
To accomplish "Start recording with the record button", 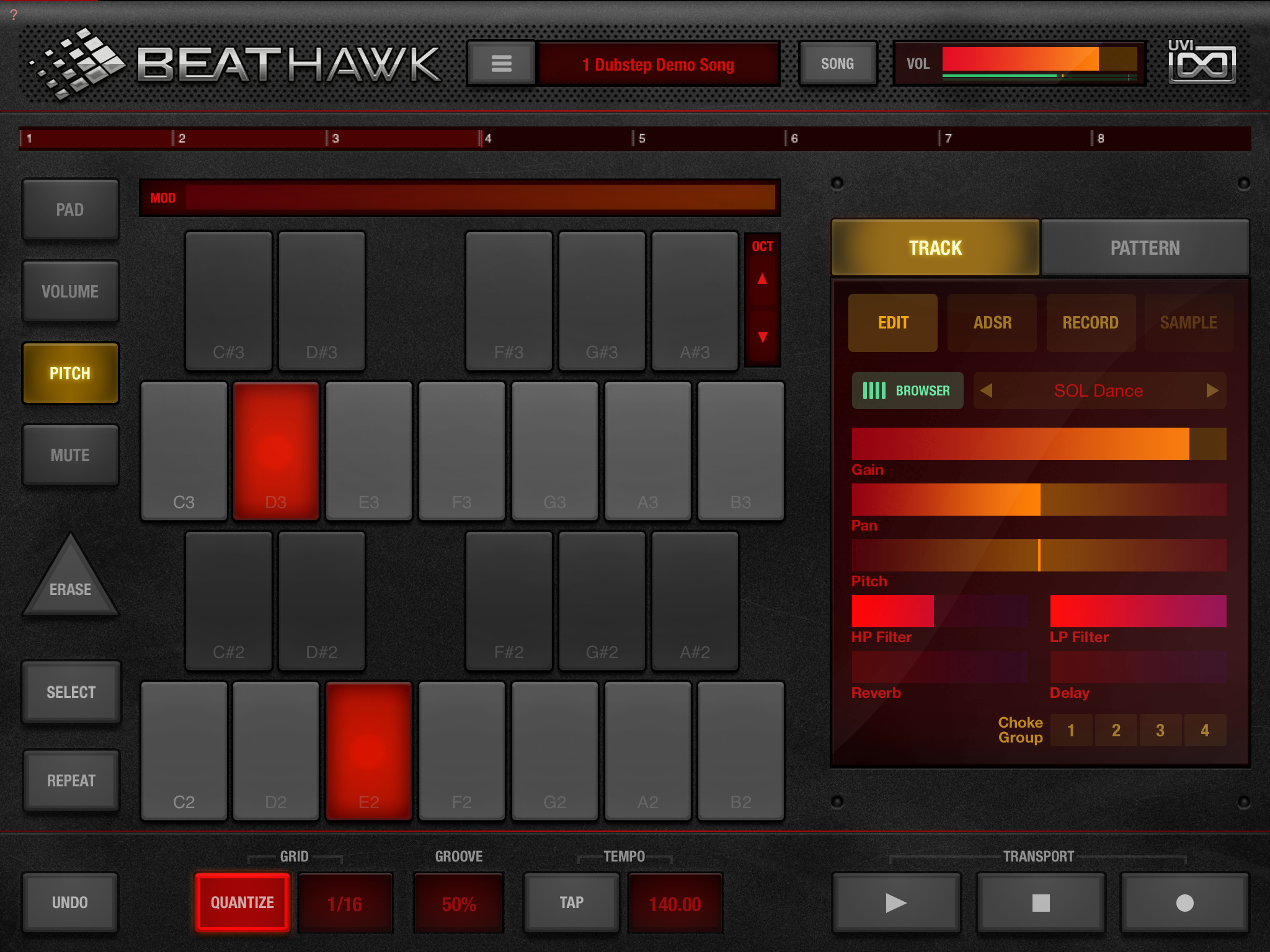I will click(1184, 902).
